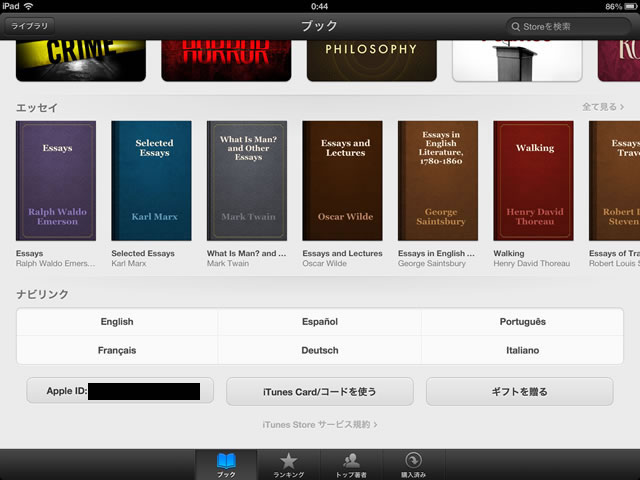
Task: Select the Deutsch quick link
Action: [320, 350]
